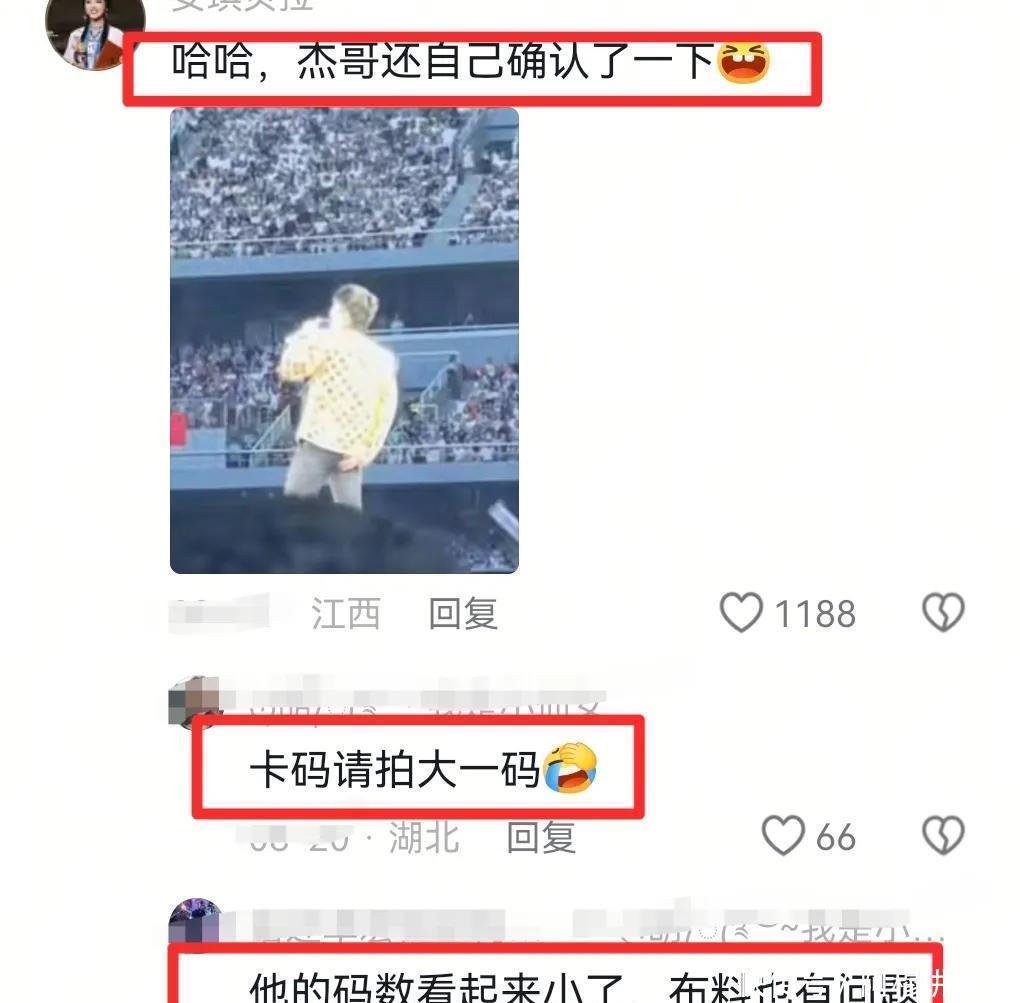Image resolution: width=1020 pixels, height=1003 pixels.
Task: Tap the 1188 like count
Action: tap(815, 613)
